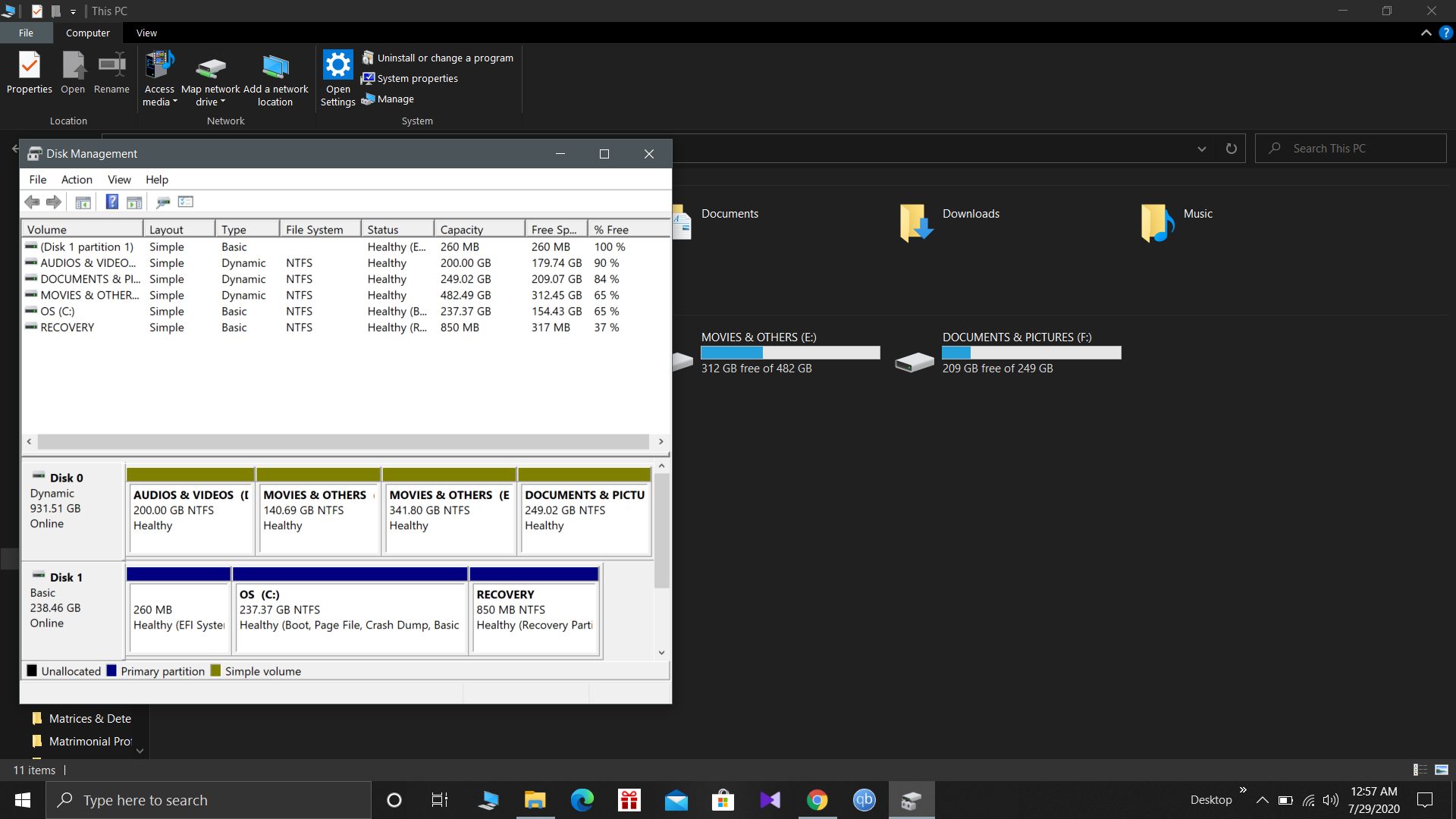Click the Properties ribbon icon in This PC
This screenshot has width=1456, height=819.
30,73
